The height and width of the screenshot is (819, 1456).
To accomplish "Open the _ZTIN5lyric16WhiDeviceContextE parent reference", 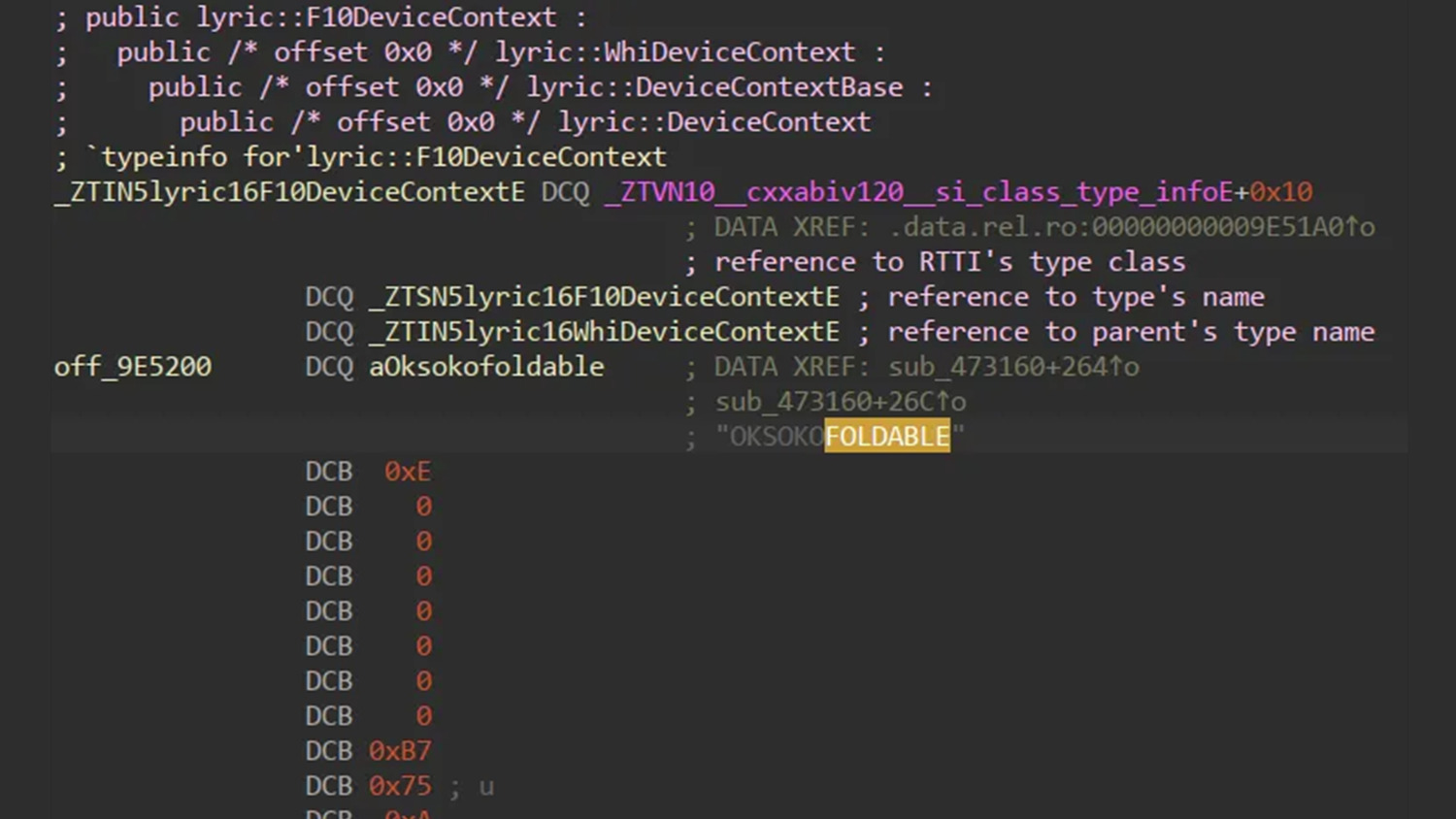I will click(x=604, y=332).
